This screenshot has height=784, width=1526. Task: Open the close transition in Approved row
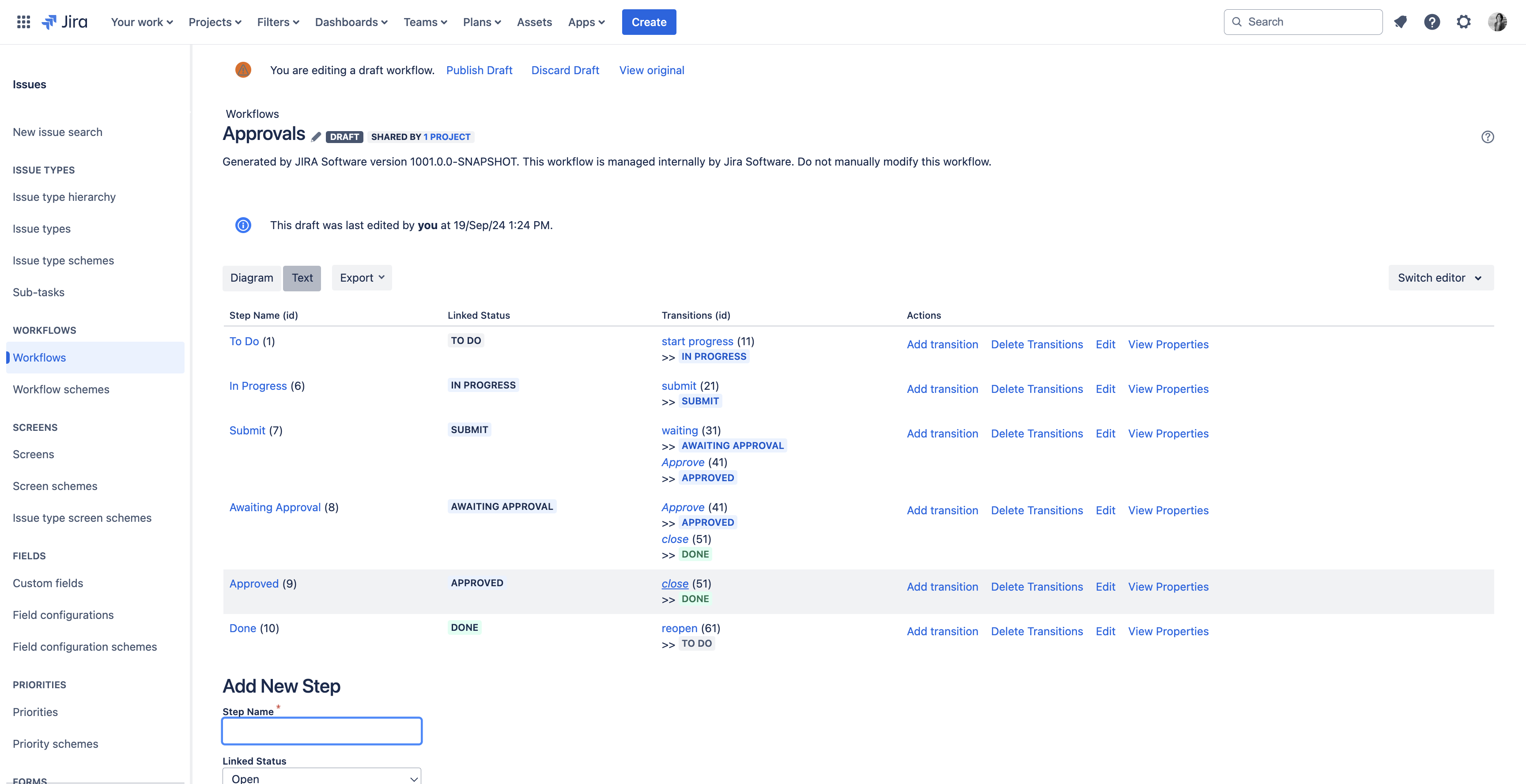(x=675, y=584)
